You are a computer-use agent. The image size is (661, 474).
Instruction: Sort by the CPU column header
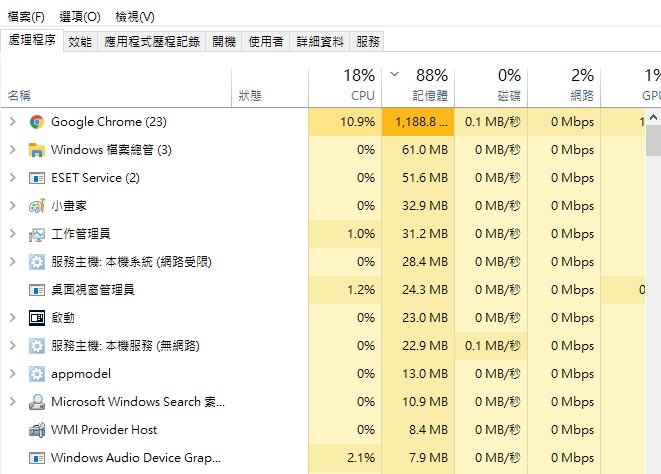coord(345,87)
